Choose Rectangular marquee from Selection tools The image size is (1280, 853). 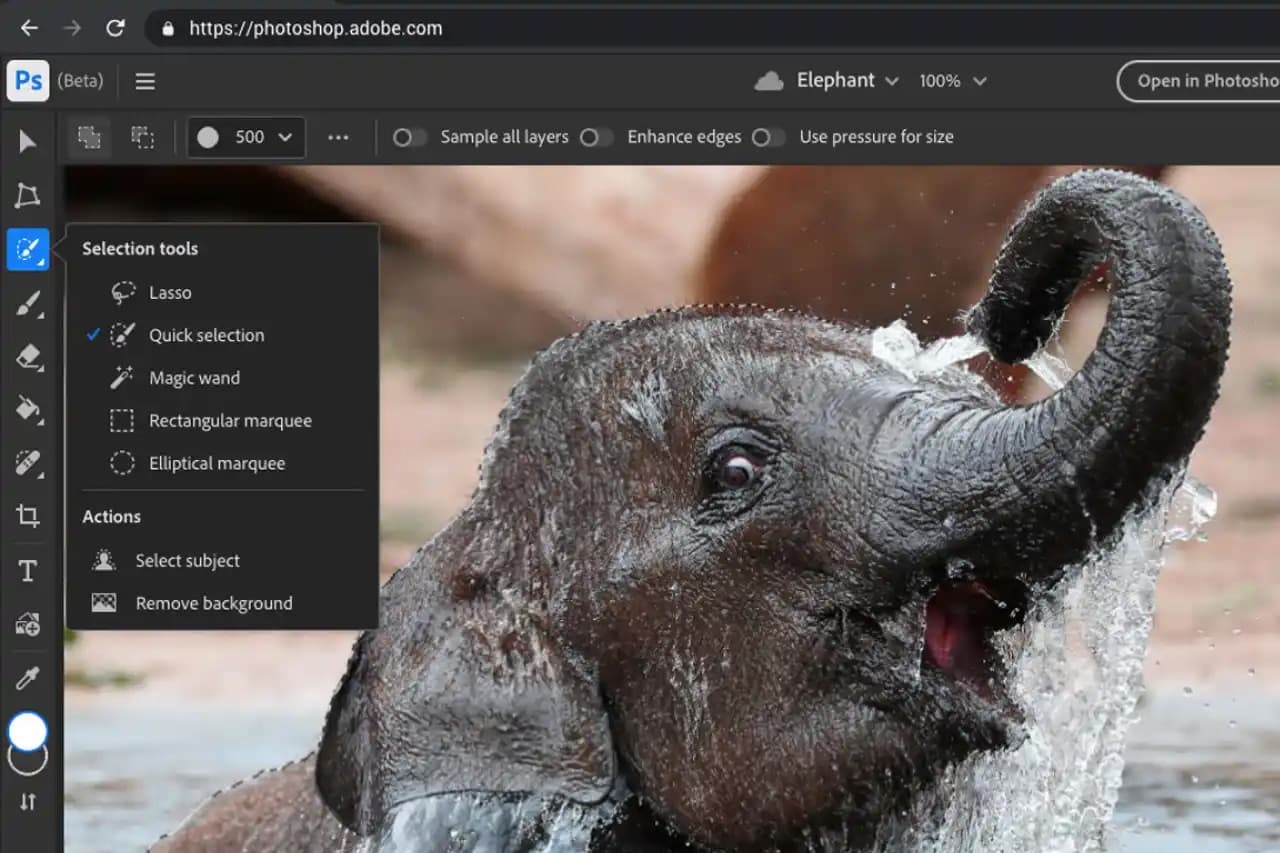click(x=230, y=421)
